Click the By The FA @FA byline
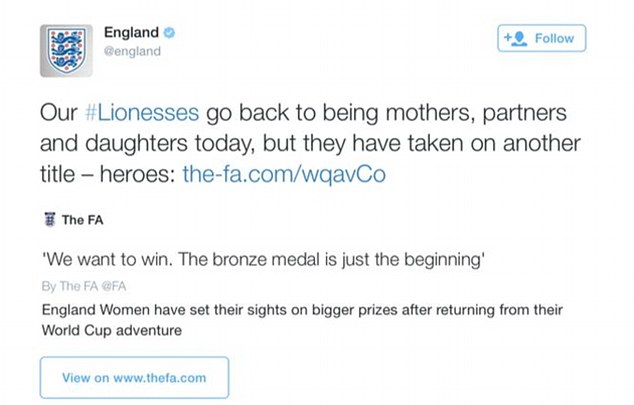The image size is (634, 405). pos(84,286)
